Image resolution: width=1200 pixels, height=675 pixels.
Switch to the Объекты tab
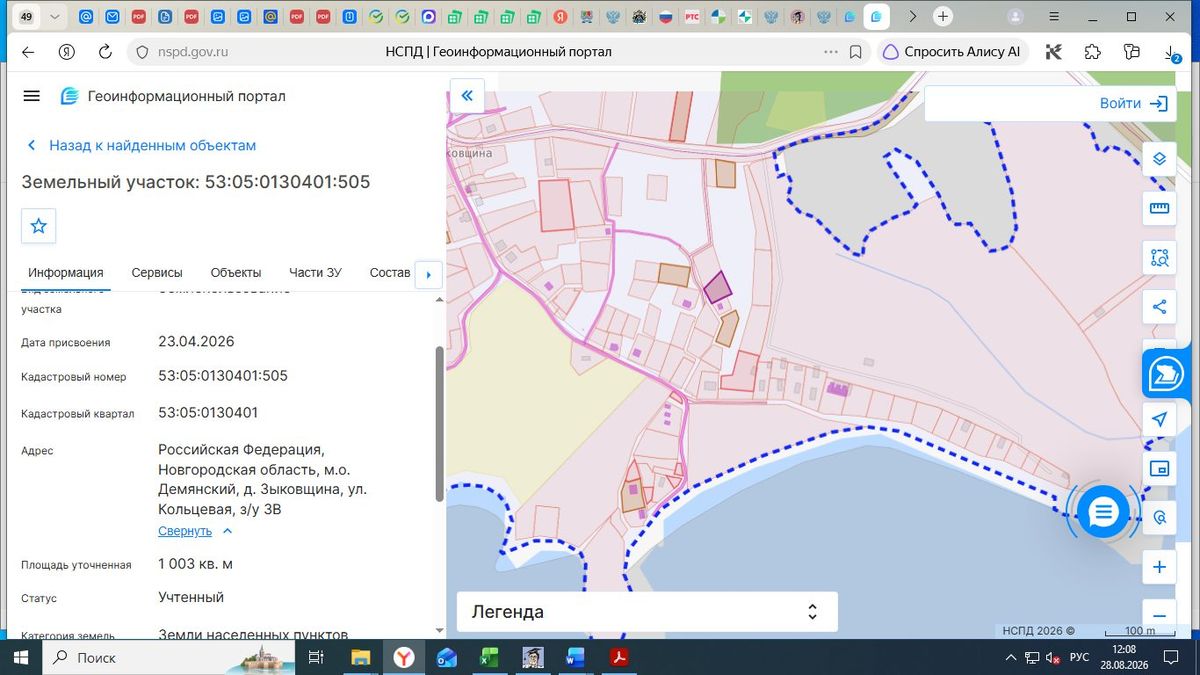coord(236,273)
